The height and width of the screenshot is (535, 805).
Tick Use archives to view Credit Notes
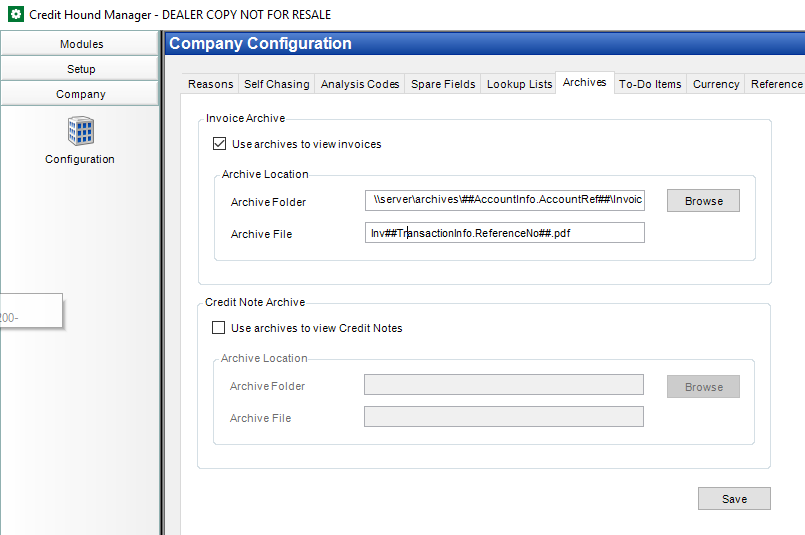click(x=219, y=328)
